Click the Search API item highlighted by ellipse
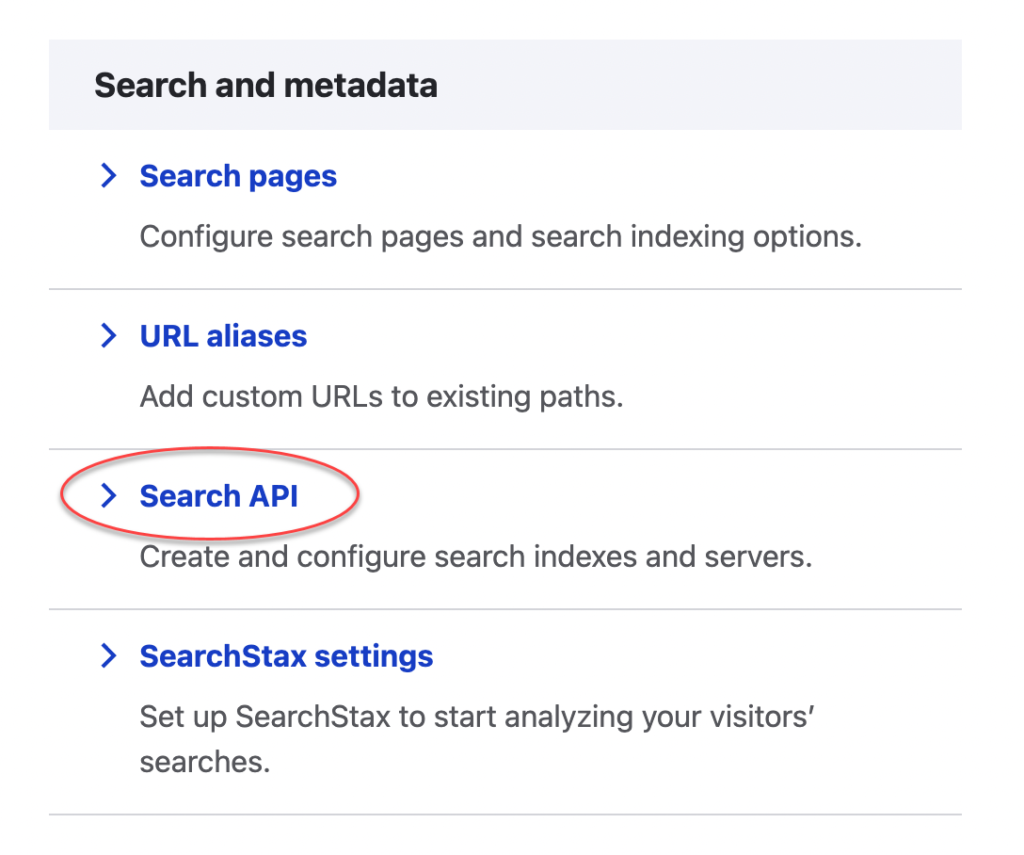Viewport: 1024px width, 855px height. click(216, 496)
